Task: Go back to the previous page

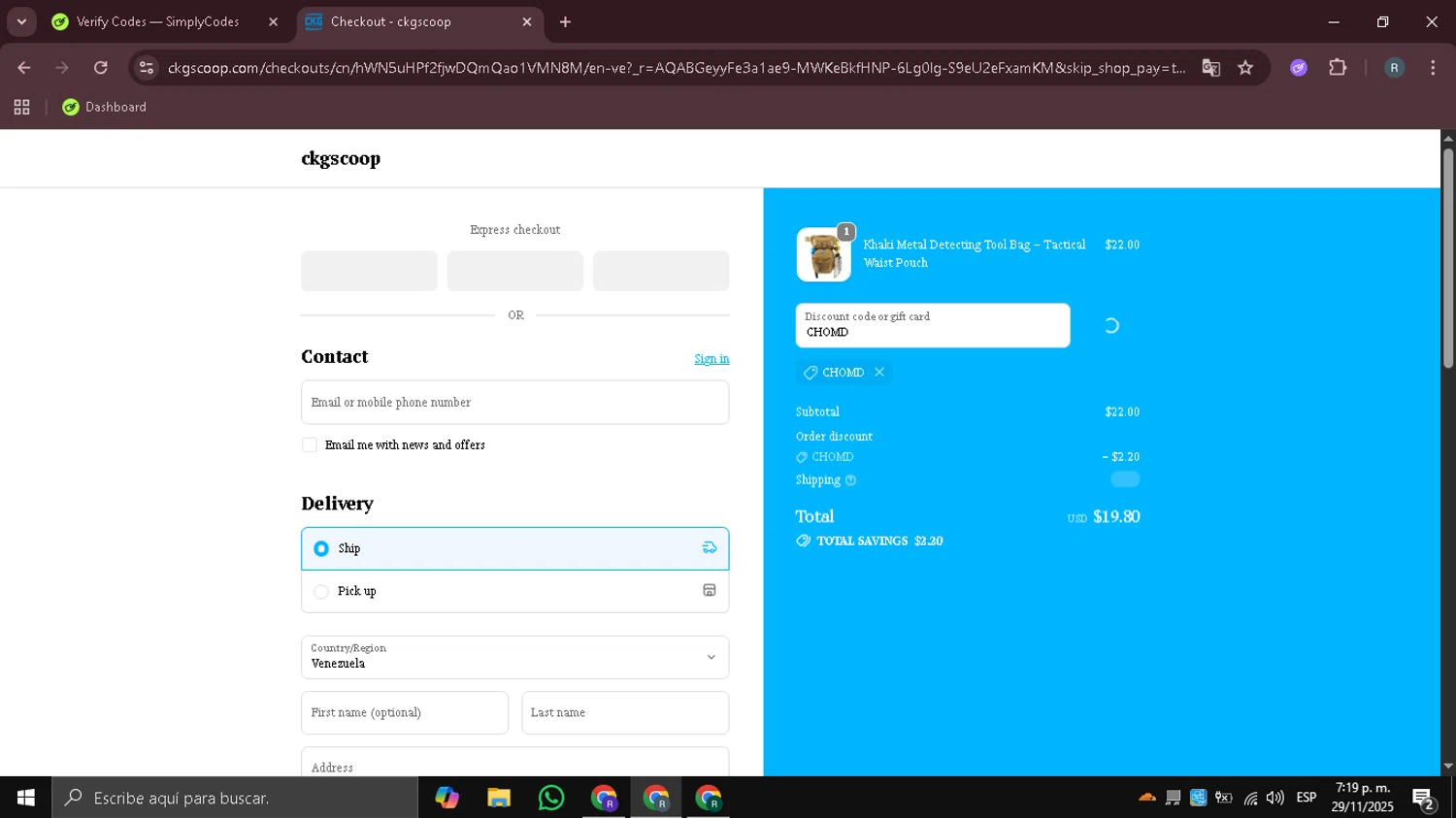Action: (24, 68)
